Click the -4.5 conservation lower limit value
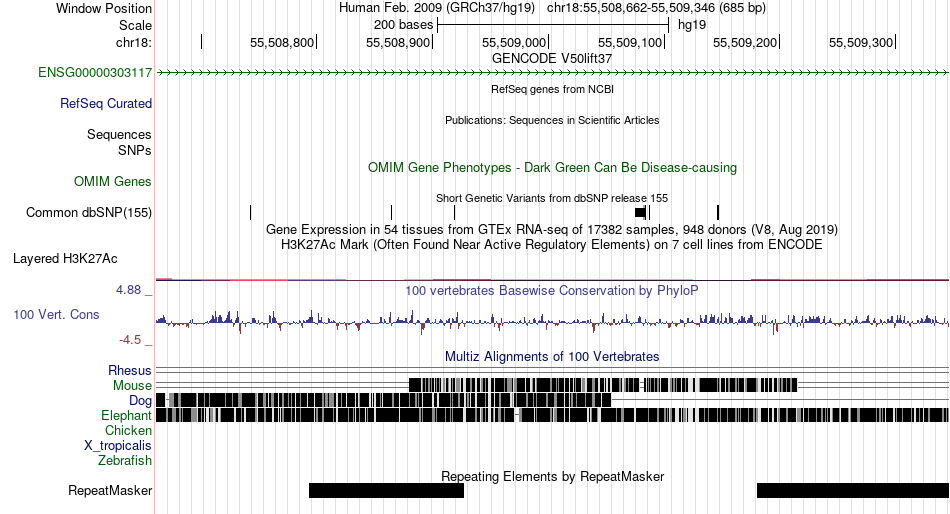The image size is (950, 514). 130,340
